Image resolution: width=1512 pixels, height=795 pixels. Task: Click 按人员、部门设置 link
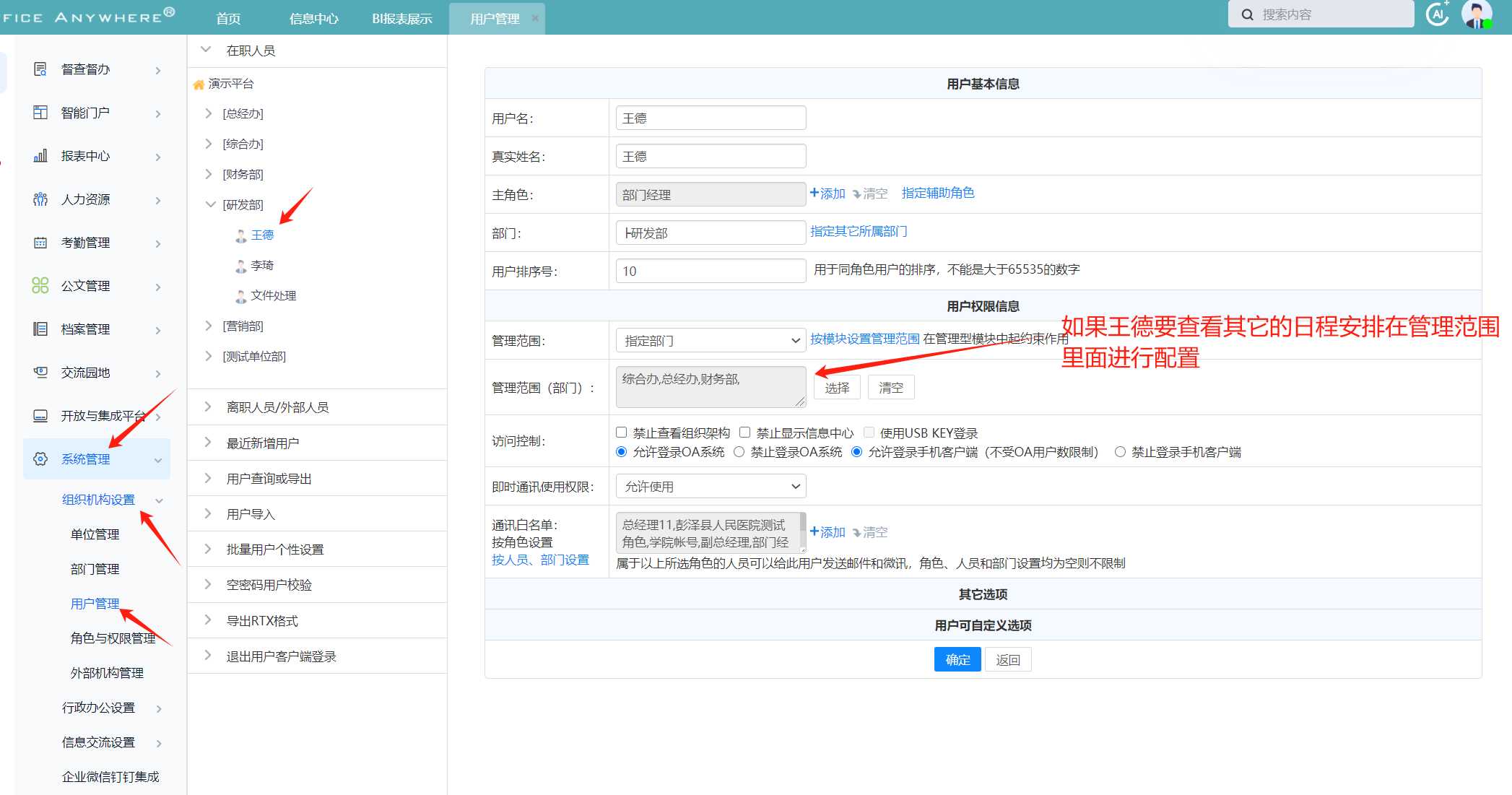(540, 560)
